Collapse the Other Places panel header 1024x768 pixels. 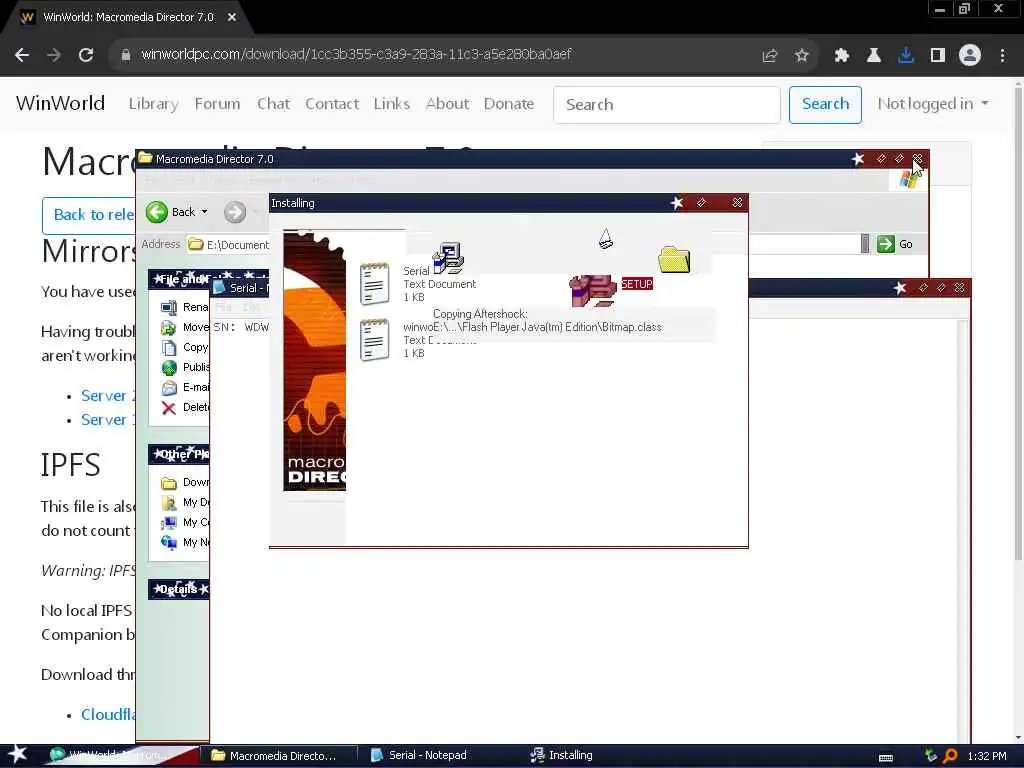179,454
